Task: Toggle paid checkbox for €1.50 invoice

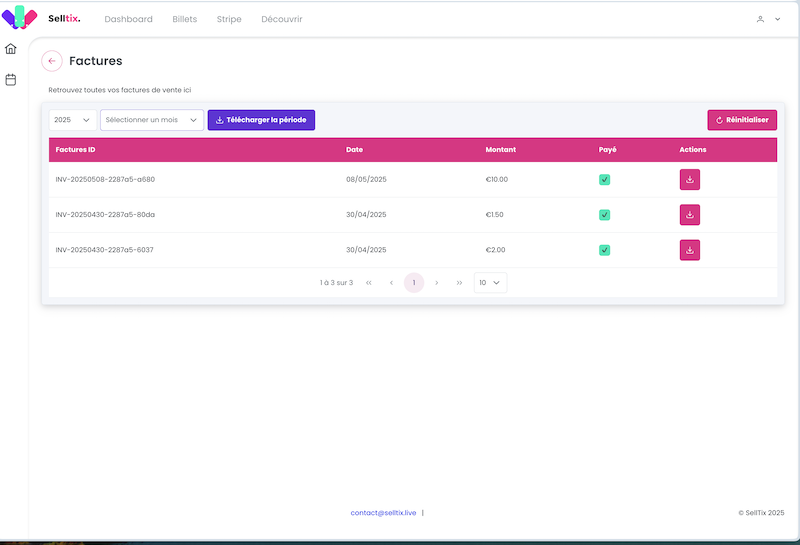Action: coord(604,215)
